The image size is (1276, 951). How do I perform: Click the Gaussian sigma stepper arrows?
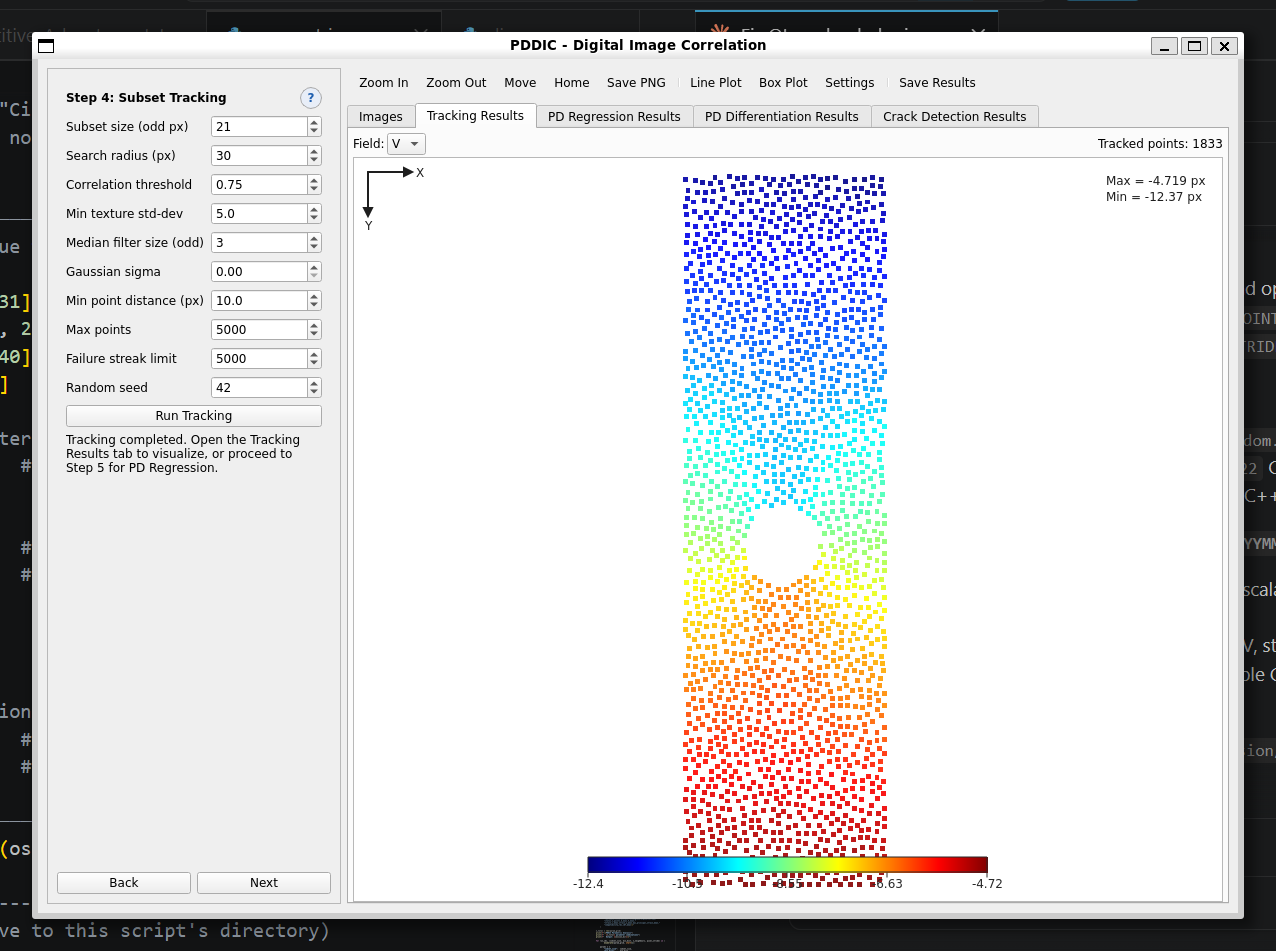(314, 272)
